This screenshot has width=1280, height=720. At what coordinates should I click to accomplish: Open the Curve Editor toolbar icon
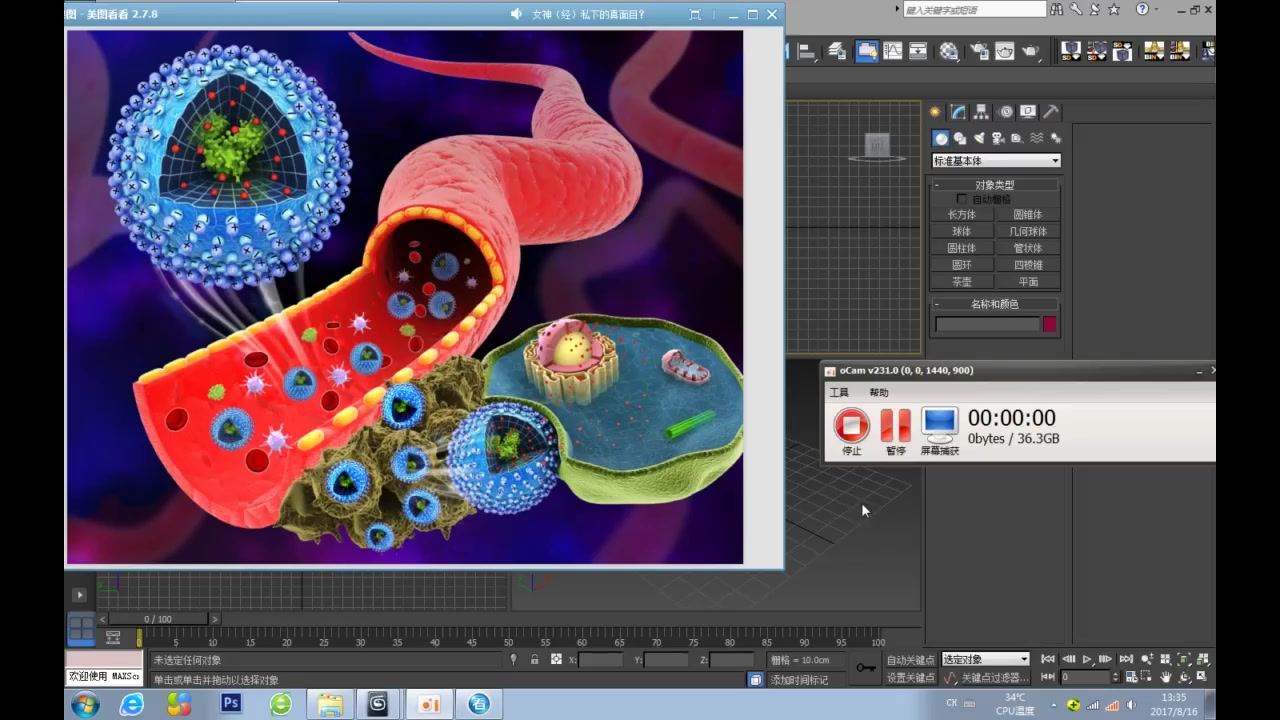(893, 51)
